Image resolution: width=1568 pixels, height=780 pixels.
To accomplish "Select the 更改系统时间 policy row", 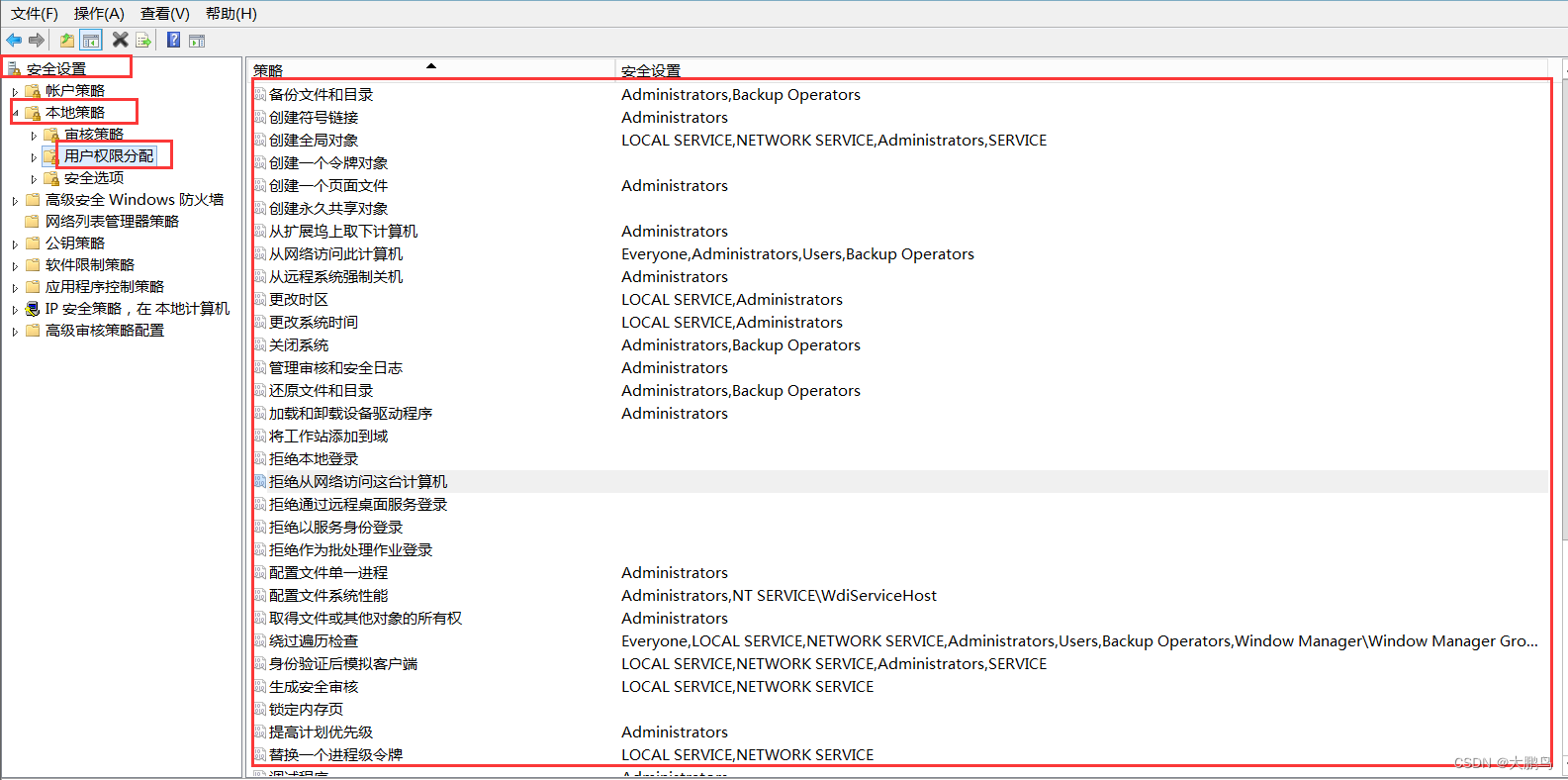I will [x=900, y=322].
